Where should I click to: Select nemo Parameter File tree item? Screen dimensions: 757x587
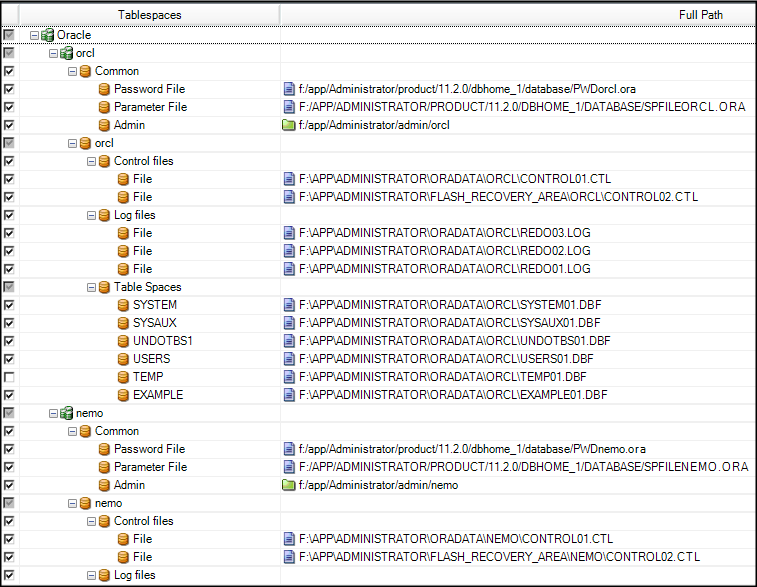click(150, 467)
